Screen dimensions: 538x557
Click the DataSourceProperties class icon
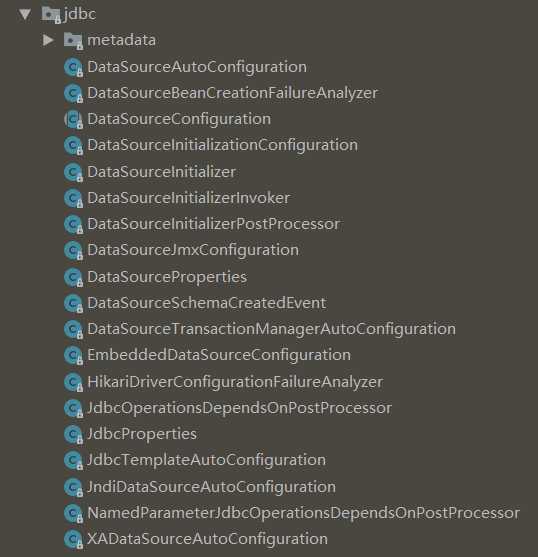click(x=74, y=277)
